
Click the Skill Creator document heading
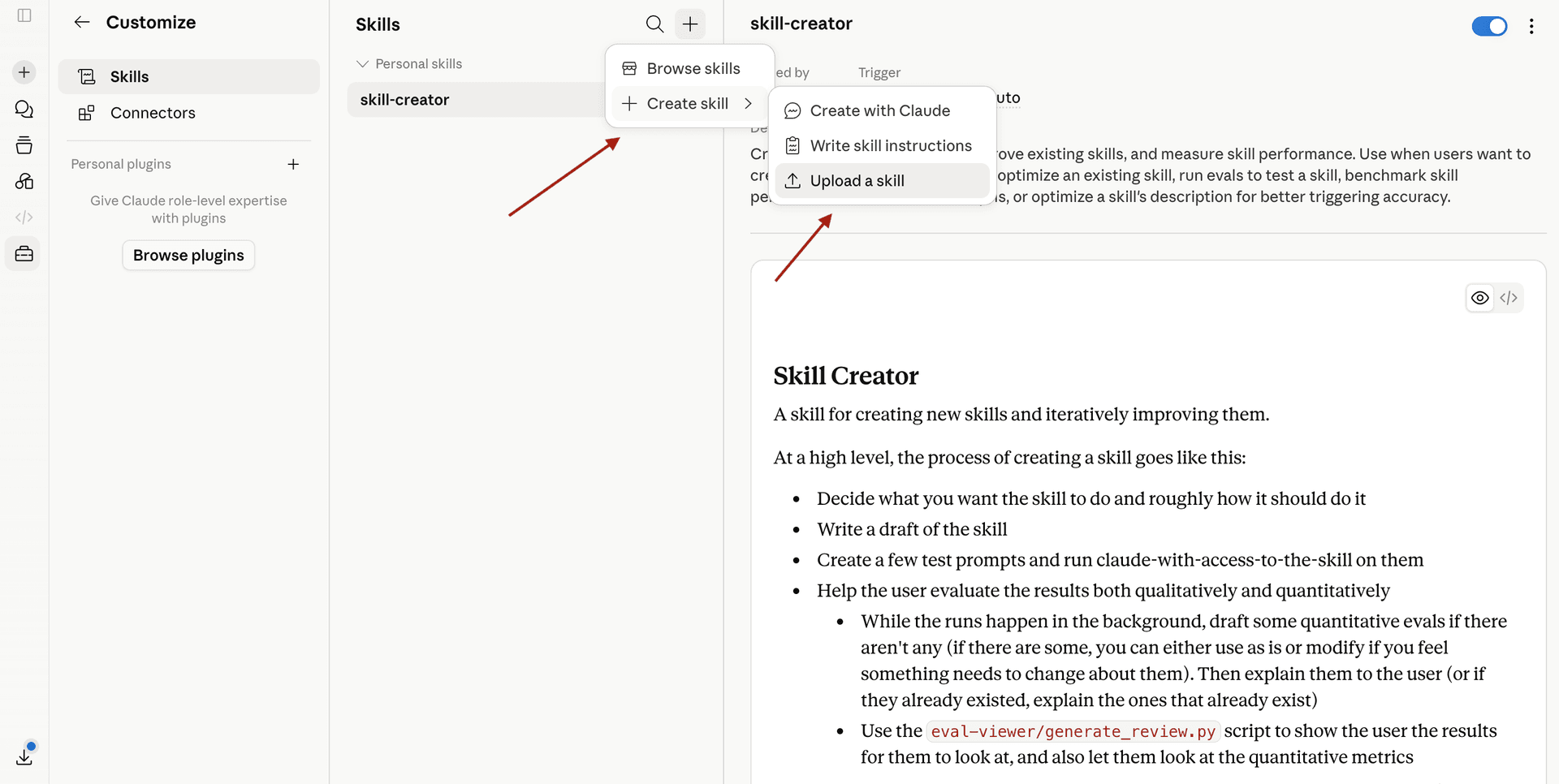(845, 376)
